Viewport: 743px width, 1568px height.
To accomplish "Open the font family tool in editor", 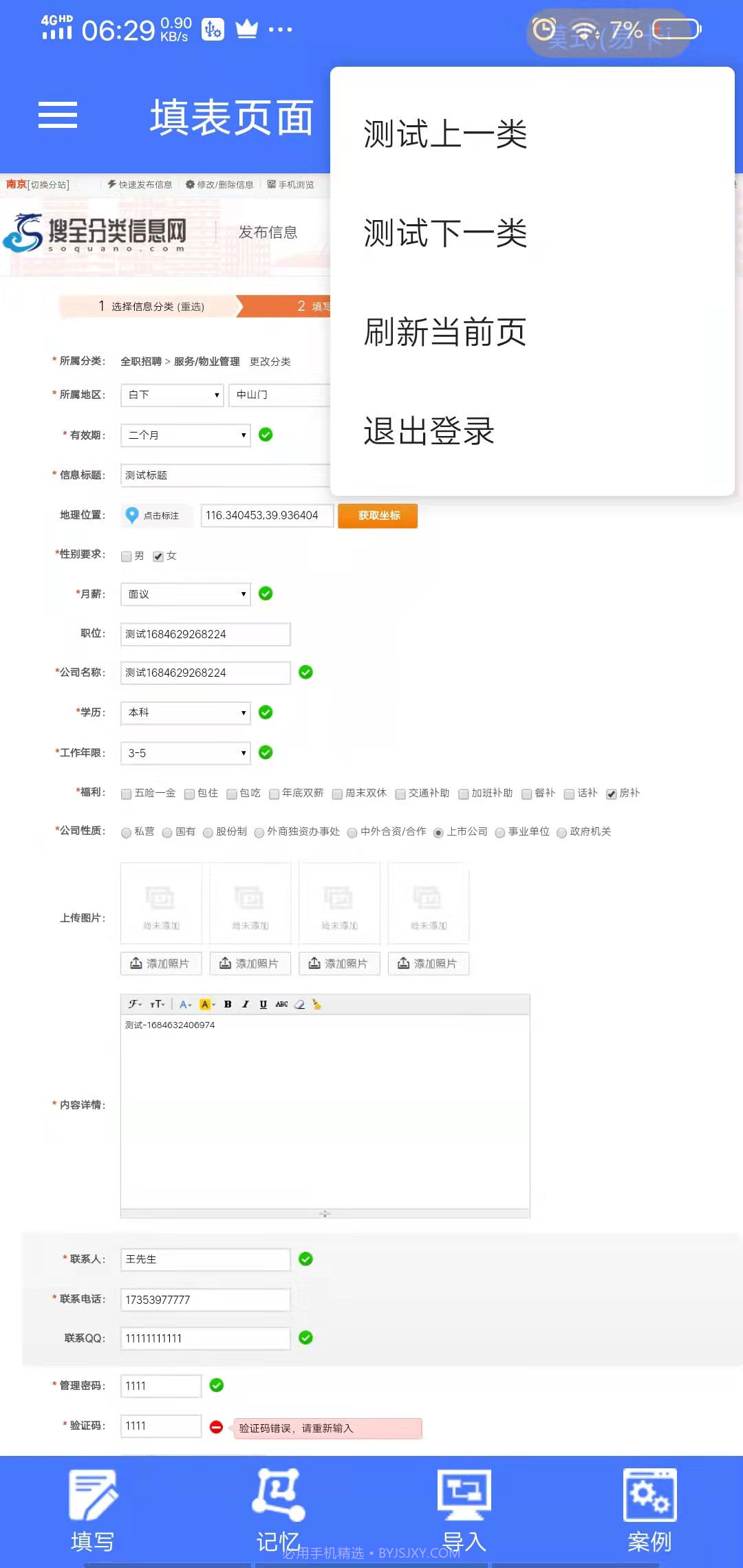I will point(135,1004).
